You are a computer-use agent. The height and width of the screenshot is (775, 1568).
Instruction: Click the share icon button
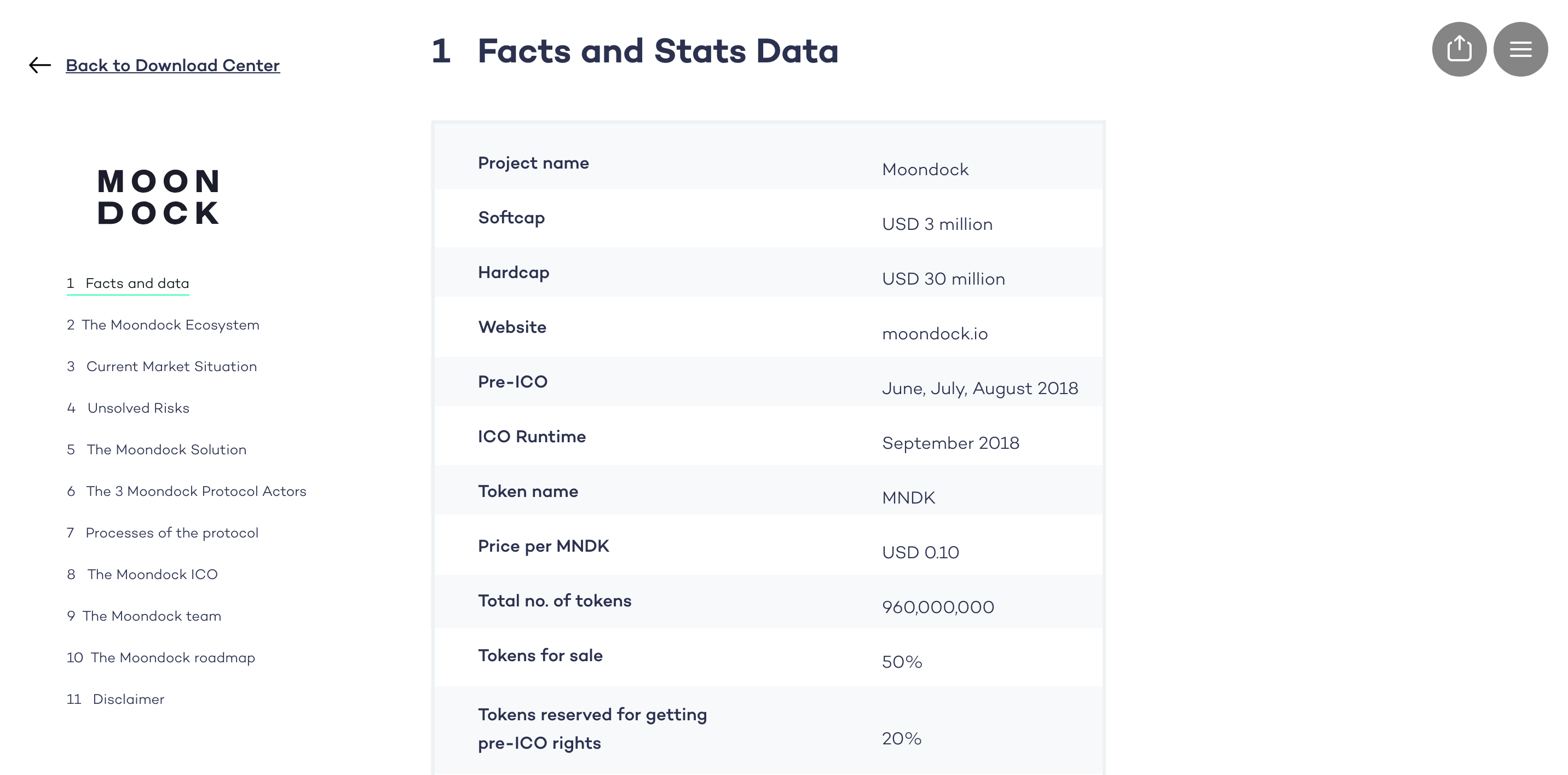click(x=1459, y=49)
